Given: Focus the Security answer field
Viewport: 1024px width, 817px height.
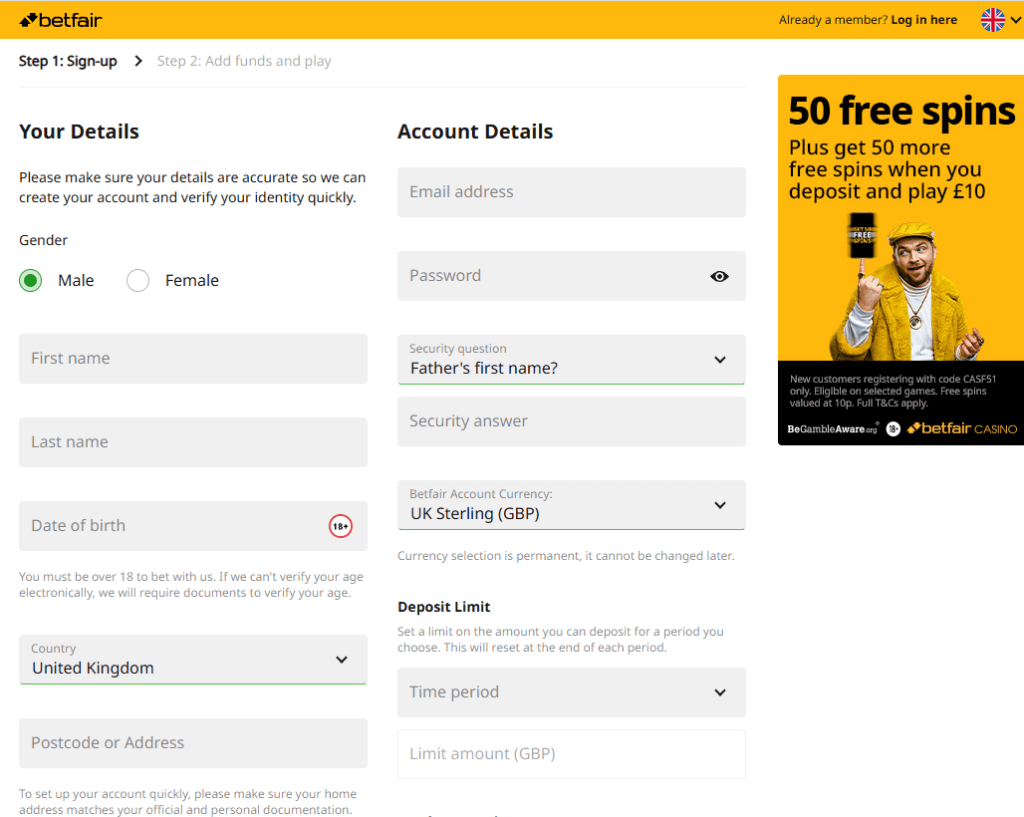Looking at the screenshot, I should click(x=571, y=421).
